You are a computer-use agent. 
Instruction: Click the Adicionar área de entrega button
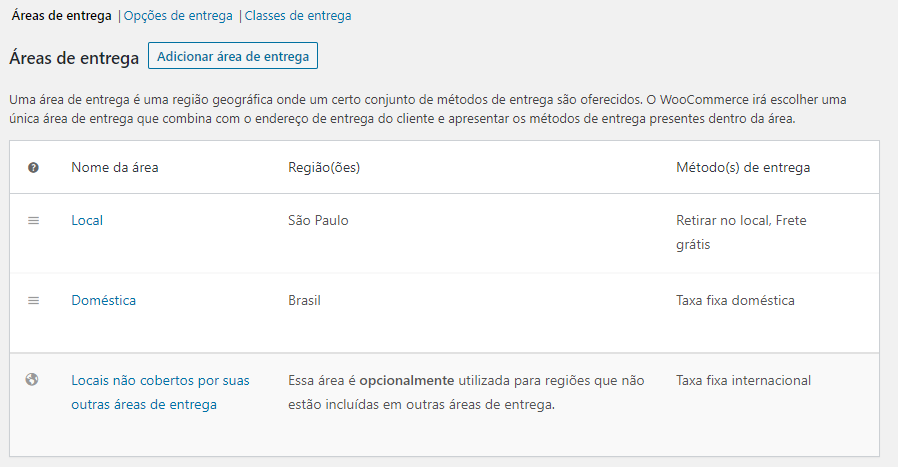pos(233,56)
